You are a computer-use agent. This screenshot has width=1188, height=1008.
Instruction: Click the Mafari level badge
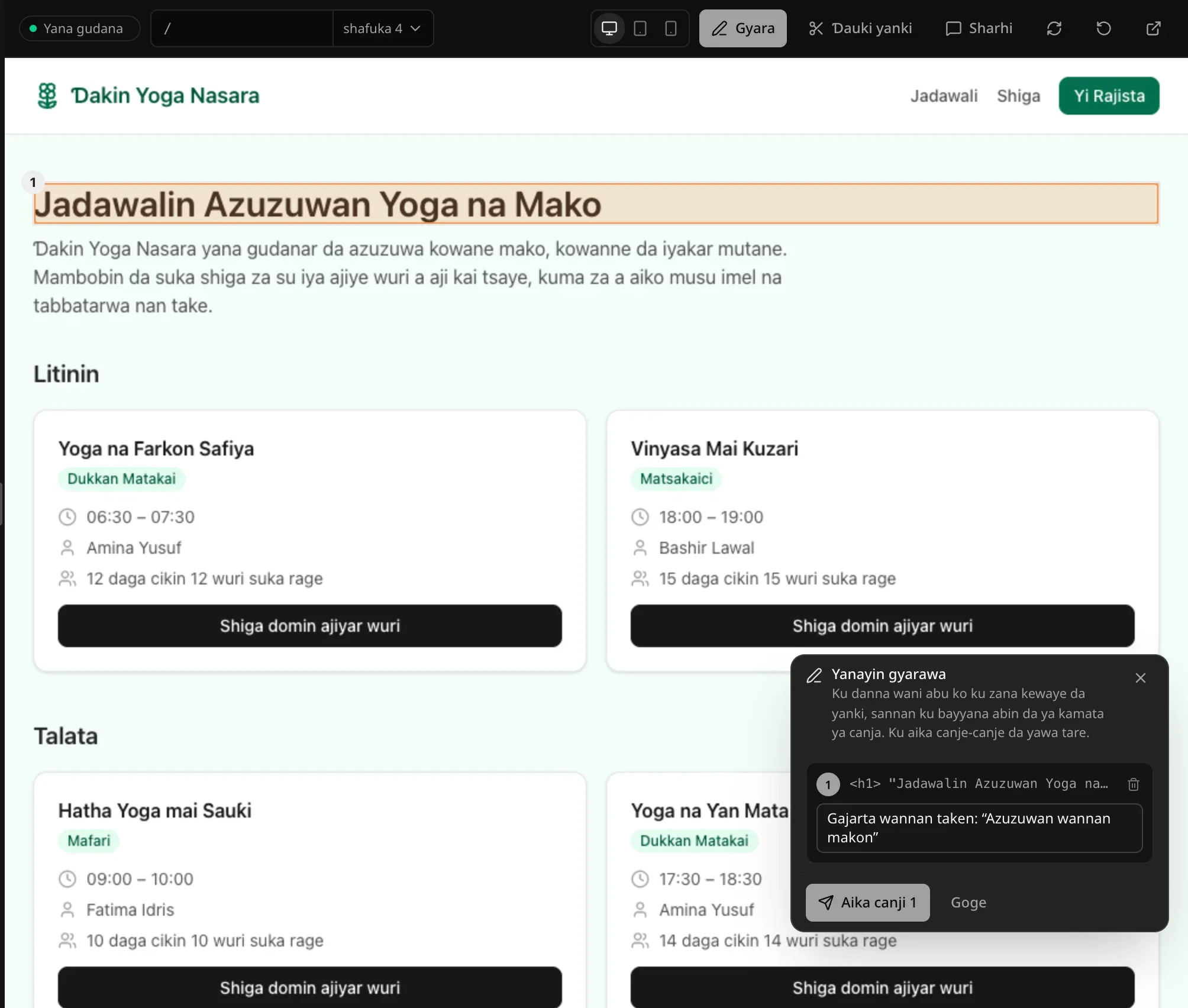89,841
